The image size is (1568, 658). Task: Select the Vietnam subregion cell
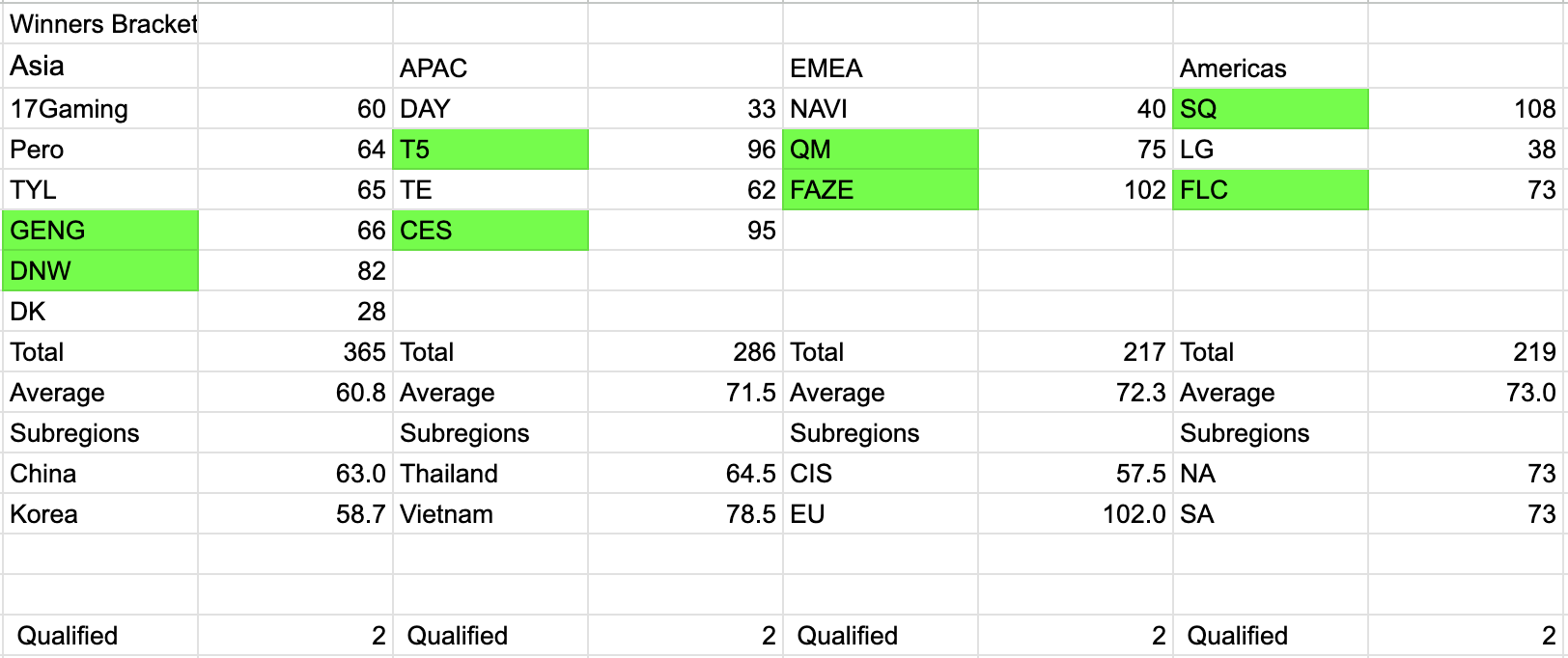(490, 514)
